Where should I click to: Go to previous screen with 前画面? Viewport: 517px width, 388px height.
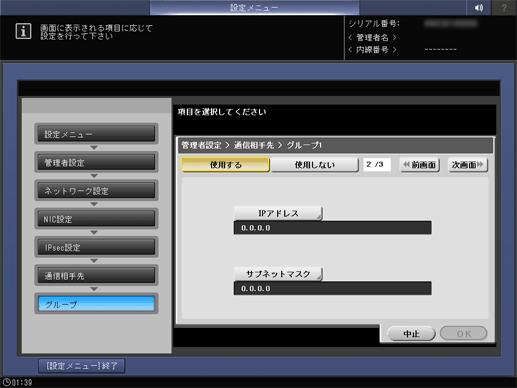coord(420,165)
